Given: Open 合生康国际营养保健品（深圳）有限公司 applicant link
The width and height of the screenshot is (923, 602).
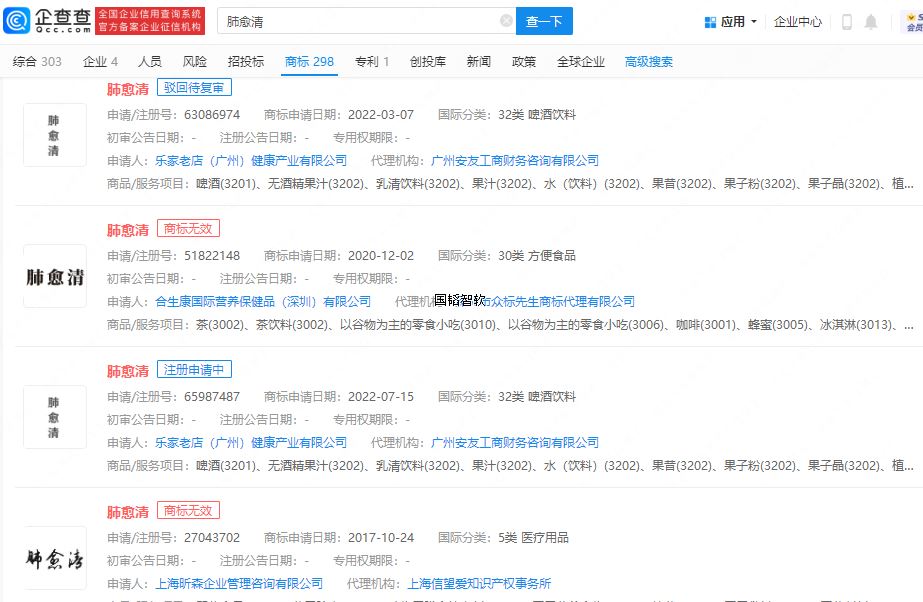Looking at the screenshot, I should point(263,301).
